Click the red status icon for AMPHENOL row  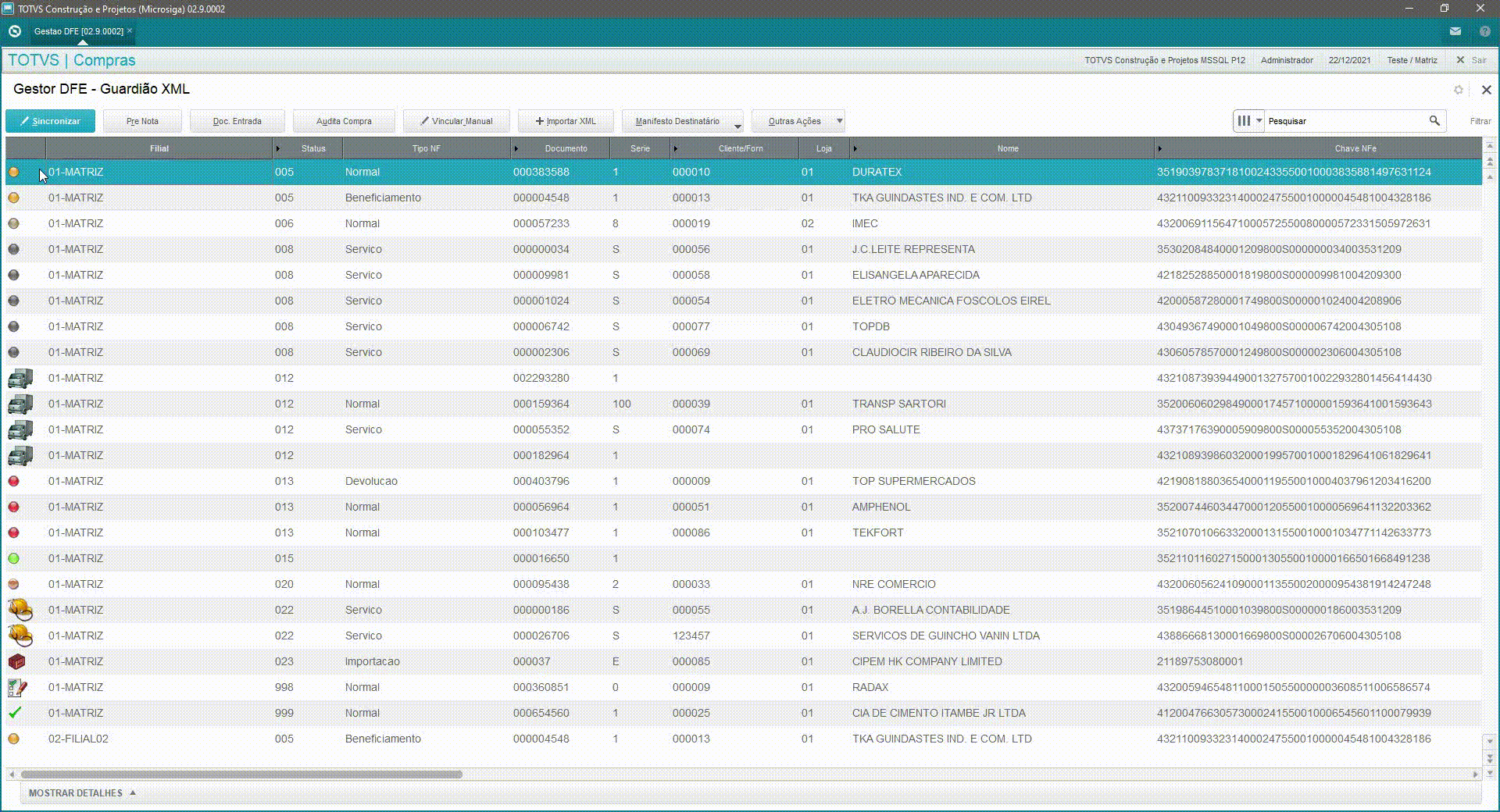(x=13, y=507)
